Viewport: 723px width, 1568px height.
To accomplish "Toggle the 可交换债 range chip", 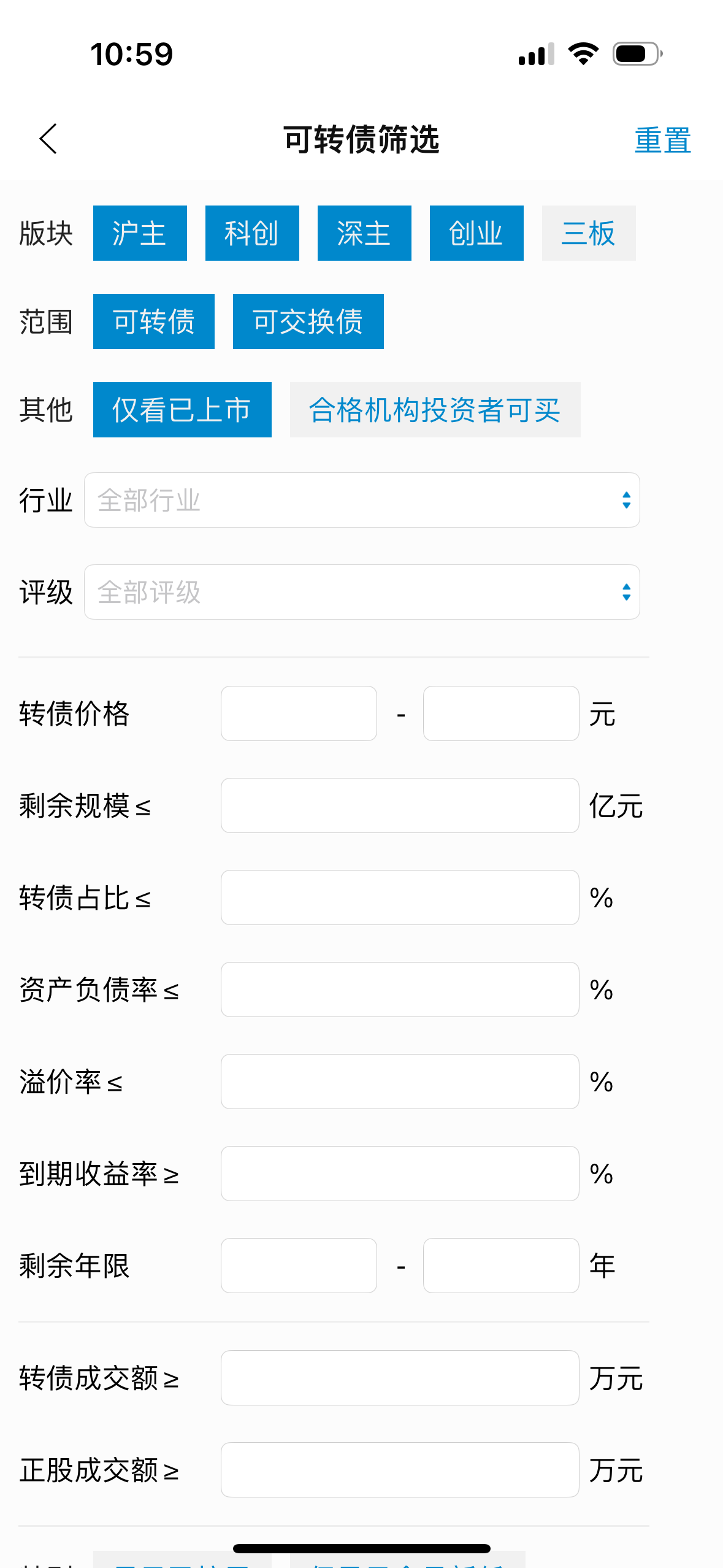I will (308, 321).
